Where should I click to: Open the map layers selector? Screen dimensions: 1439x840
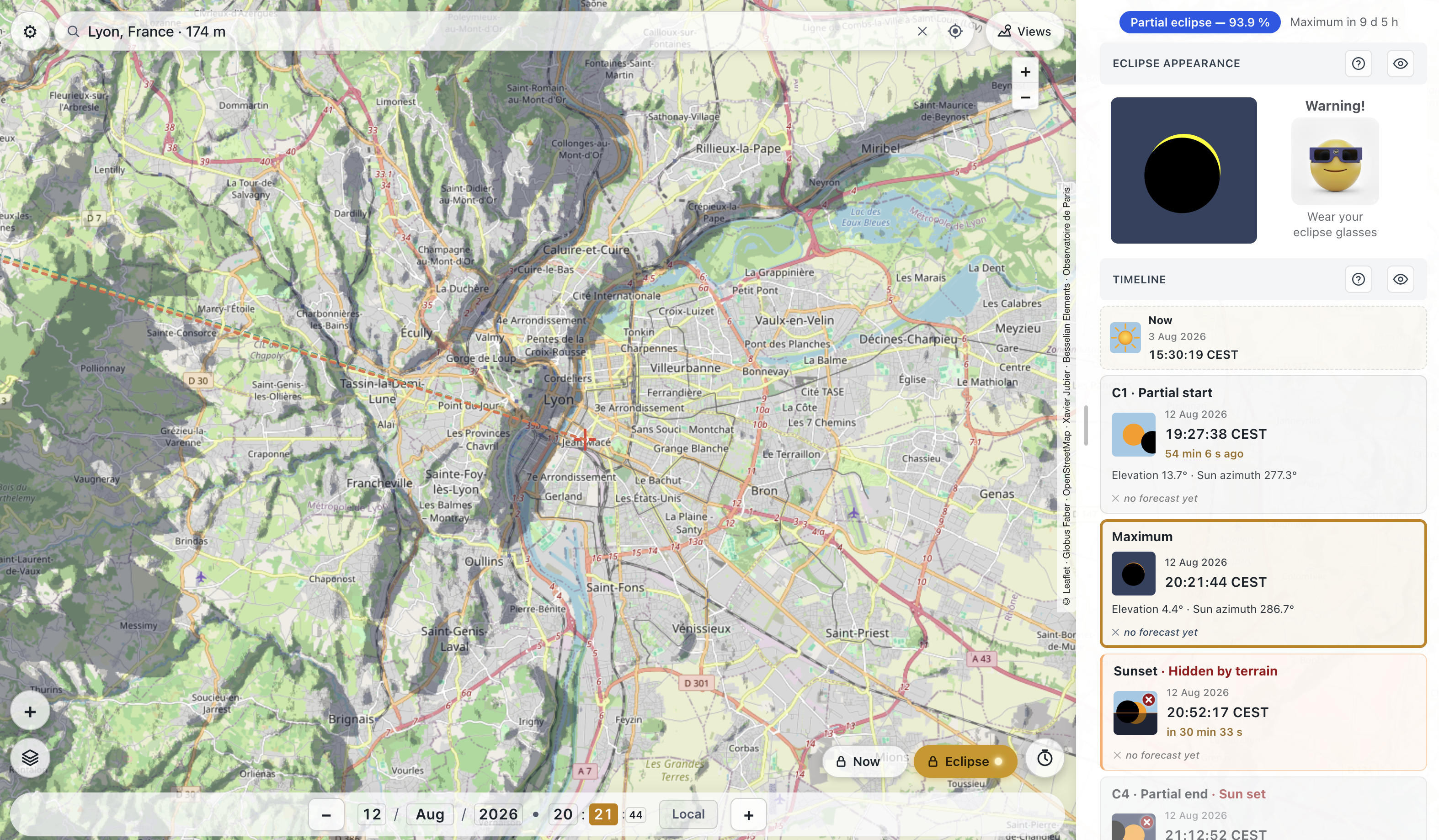30,758
